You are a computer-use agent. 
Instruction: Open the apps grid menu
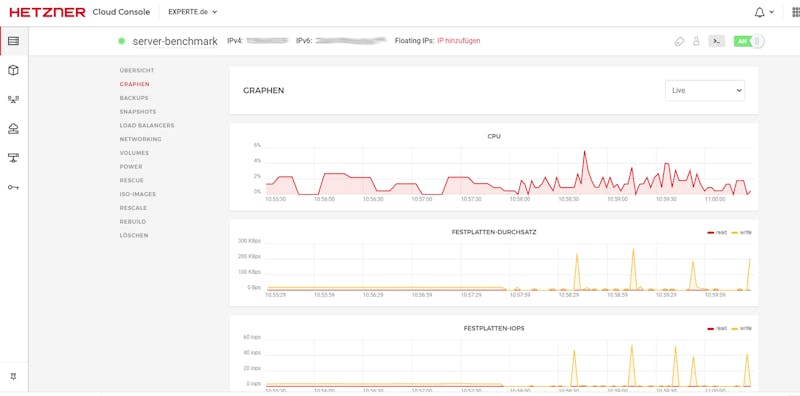[x=795, y=12]
